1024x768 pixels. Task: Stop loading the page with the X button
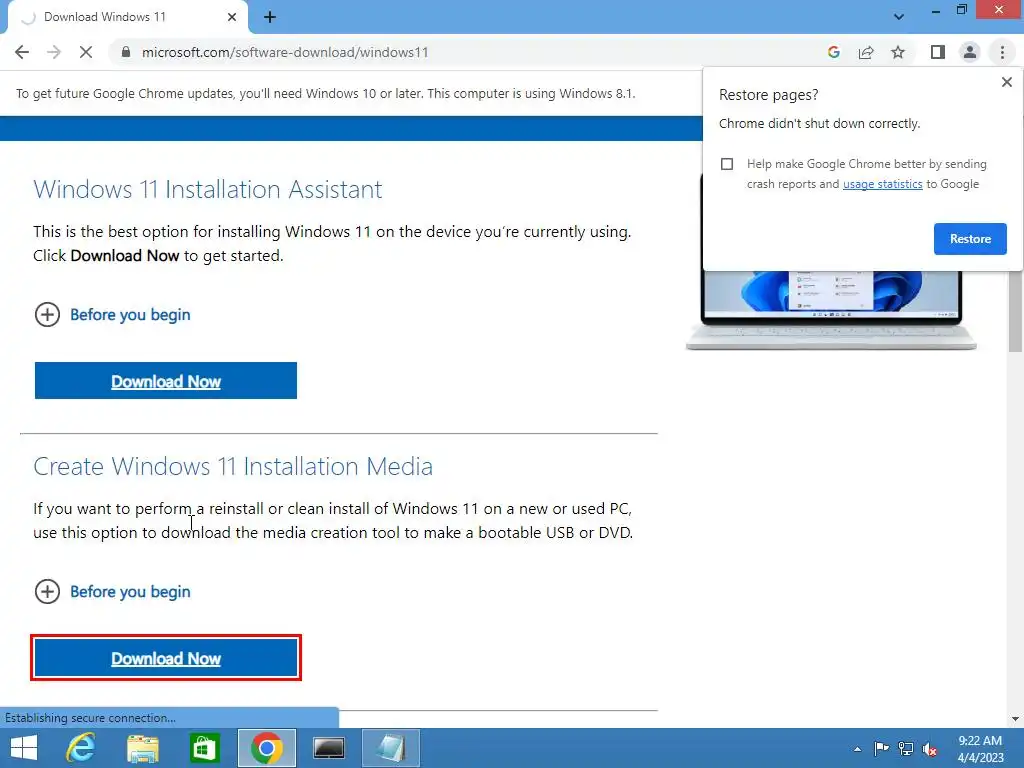[86, 52]
